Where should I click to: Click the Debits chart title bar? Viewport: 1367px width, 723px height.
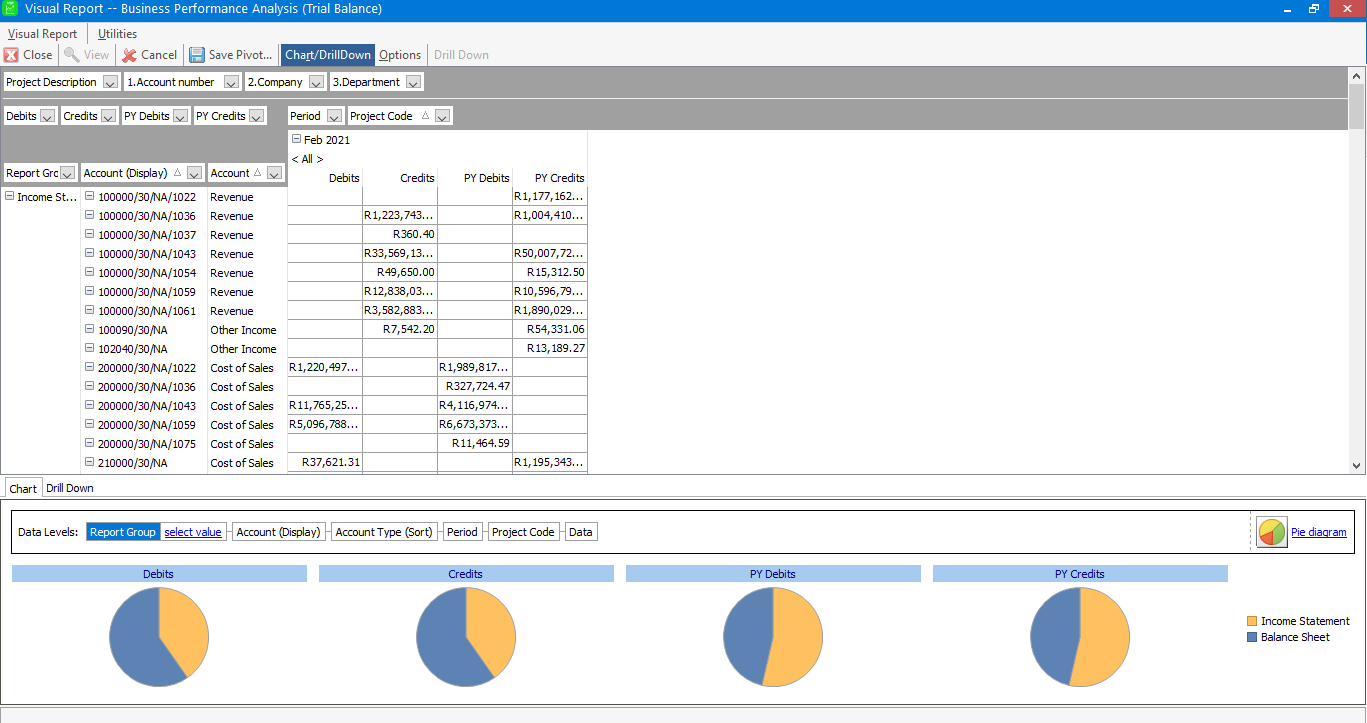pos(159,574)
